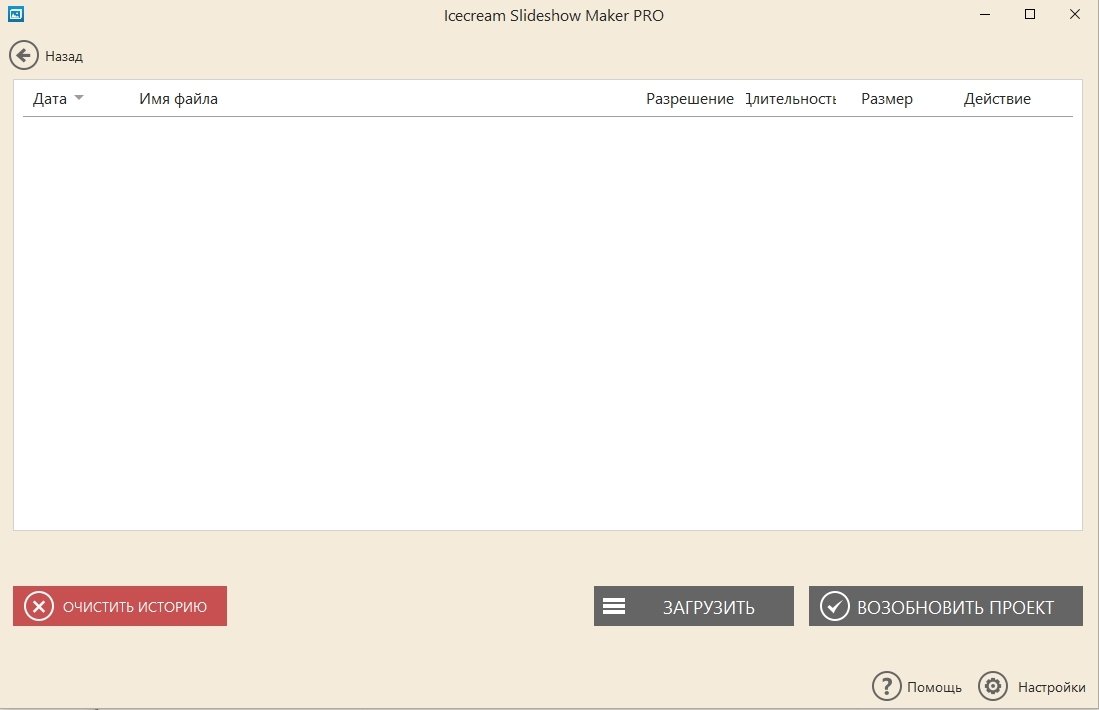Click the Помощь text link
1099x710 pixels.
(934, 688)
